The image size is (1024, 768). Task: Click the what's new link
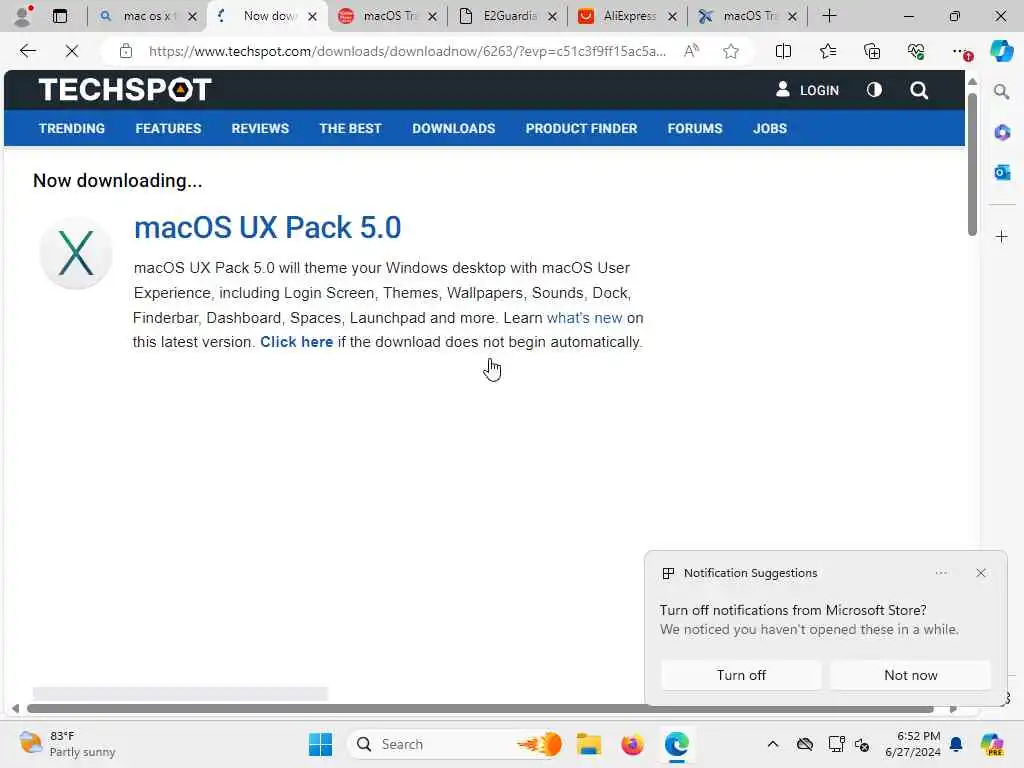pyautogui.click(x=584, y=318)
